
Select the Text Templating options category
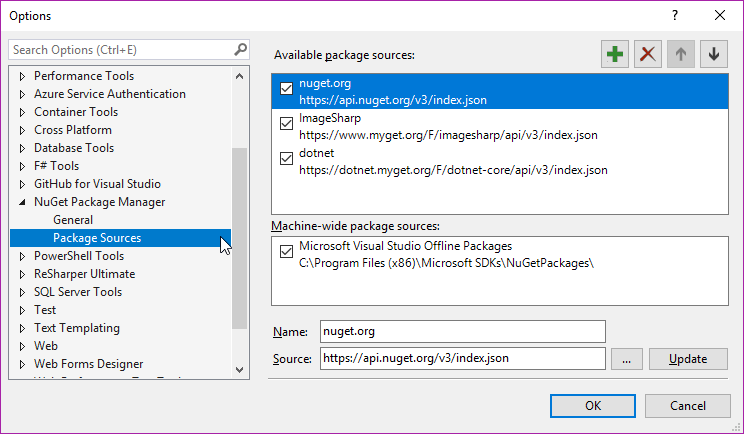[x=76, y=328]
